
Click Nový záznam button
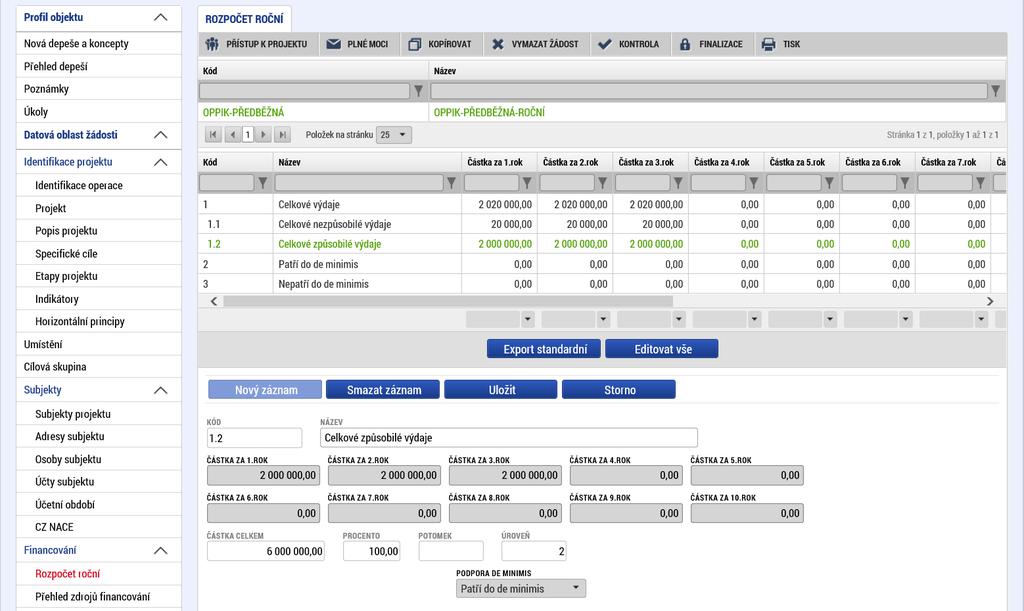coord(265,390)
